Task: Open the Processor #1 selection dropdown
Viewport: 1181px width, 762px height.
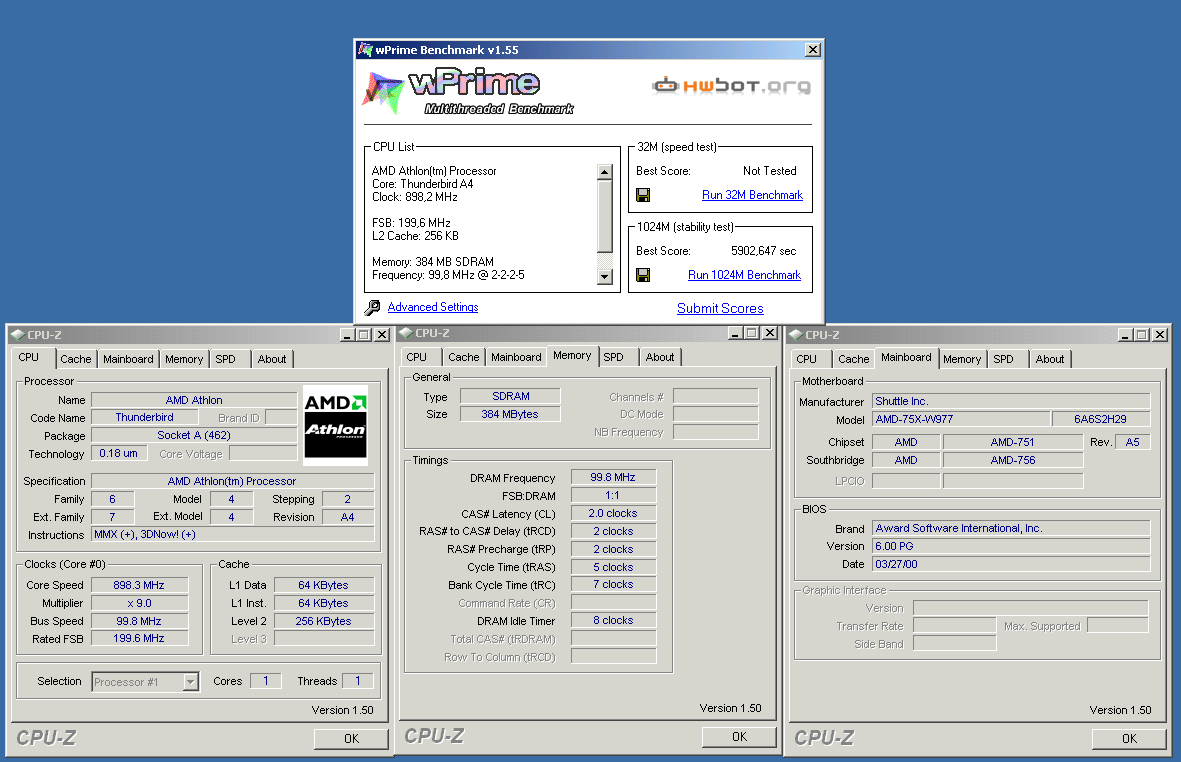Action: [x=191, y=682]
